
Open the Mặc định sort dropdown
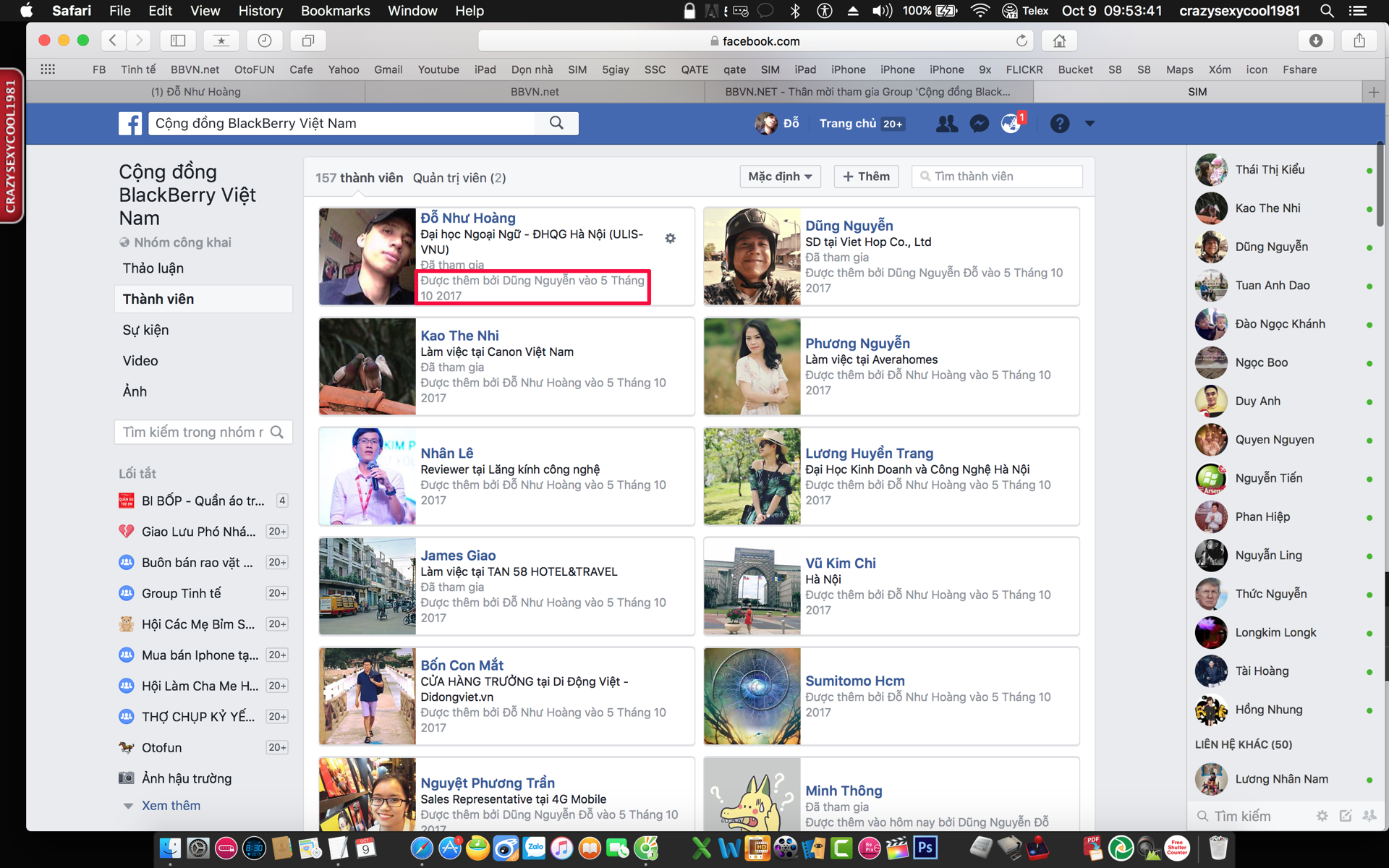(x=779, y=176)
